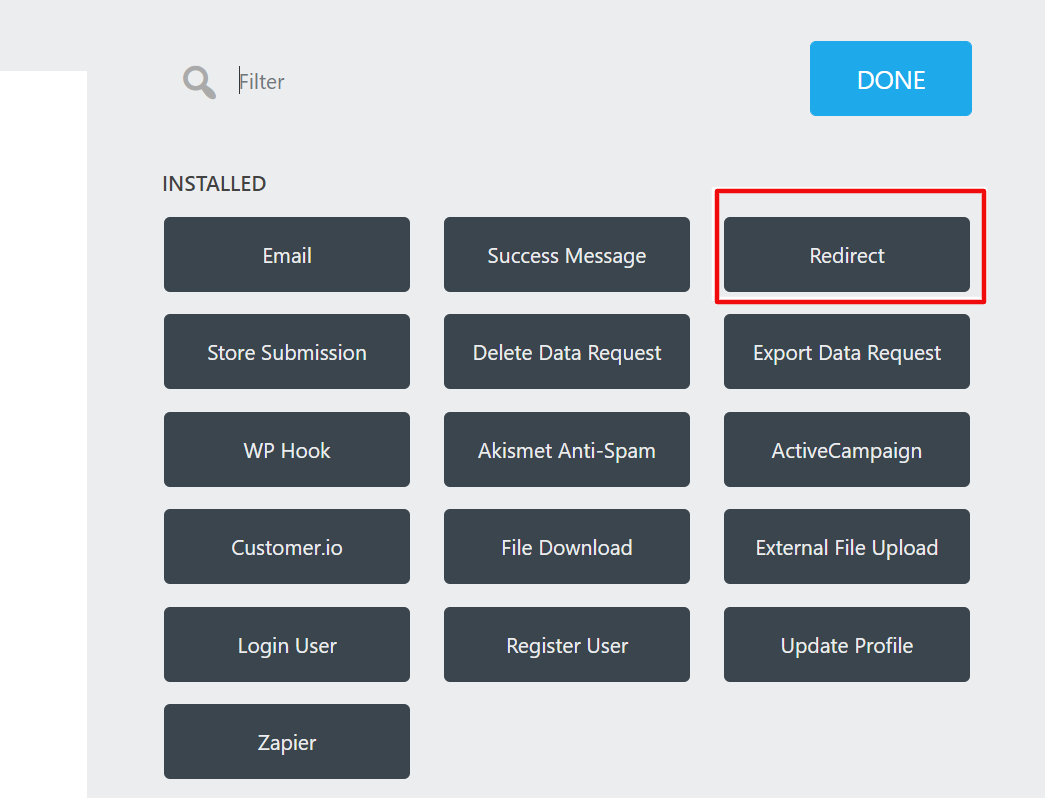Click the INSTALLED section heading
The height and width of the screenshot is (798, 1045).
(x=214, y=184)
